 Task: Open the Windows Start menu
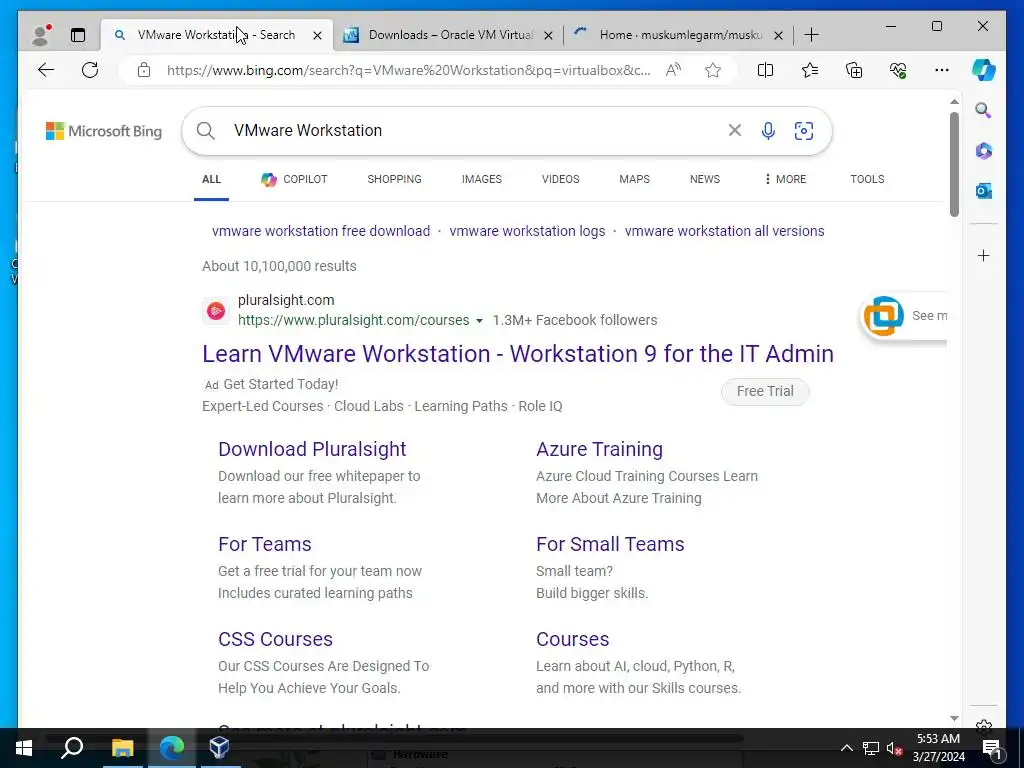point(24,747)
